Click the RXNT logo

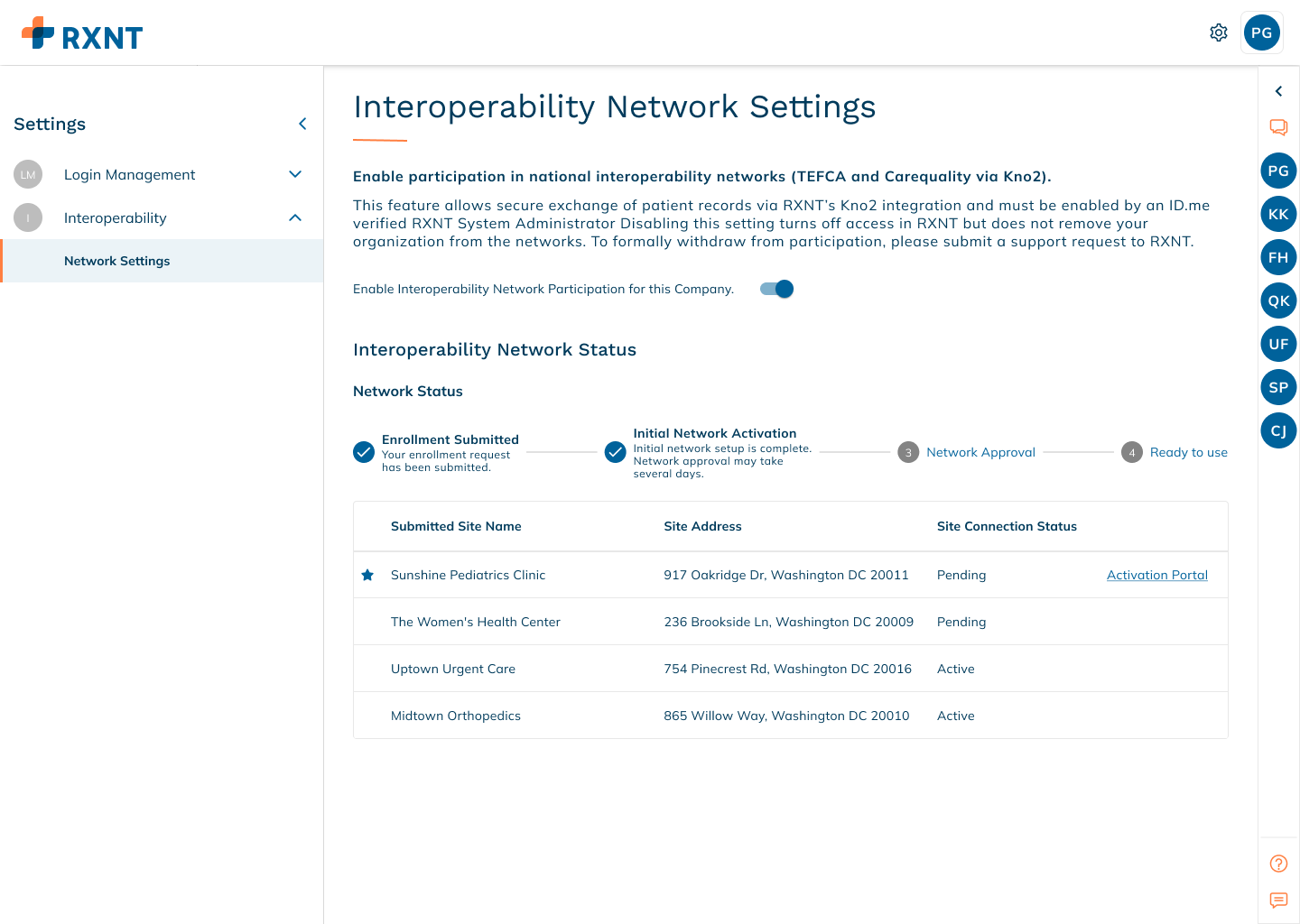[82, 34]
